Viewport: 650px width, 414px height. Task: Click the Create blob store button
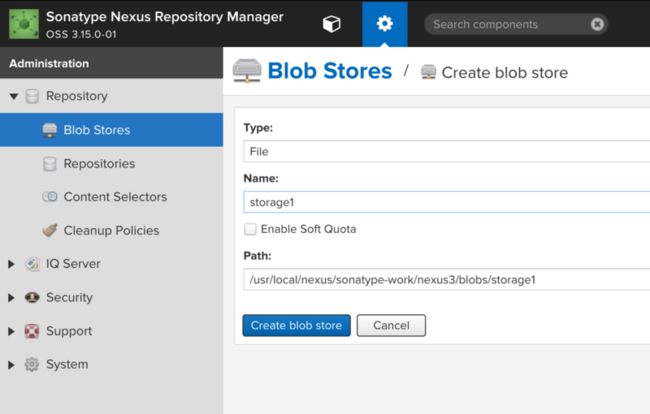click(x=296, y=325)
